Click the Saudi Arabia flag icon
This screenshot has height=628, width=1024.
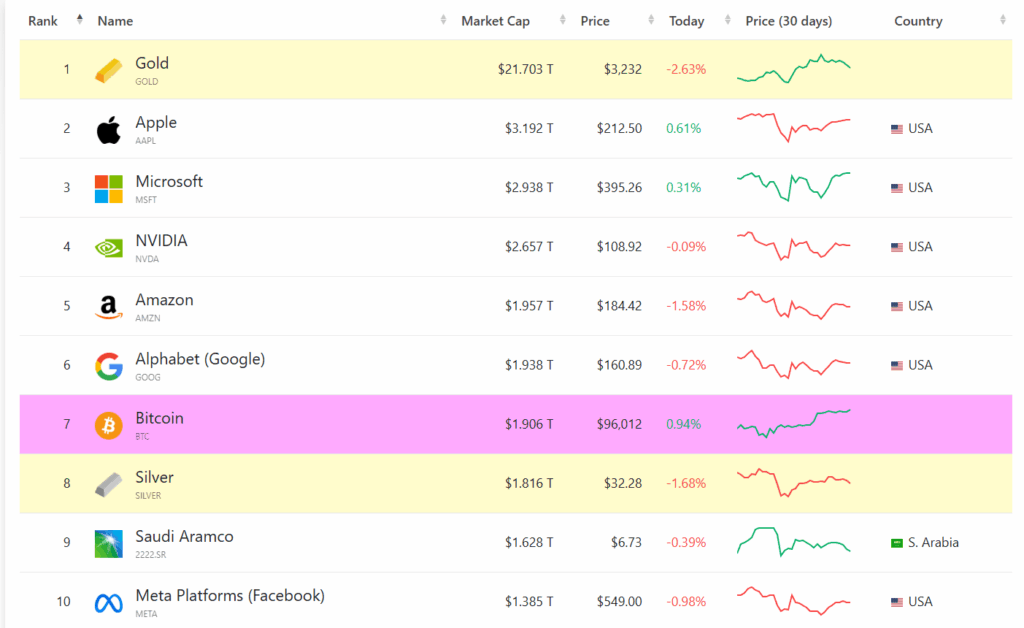coord(897,543)
